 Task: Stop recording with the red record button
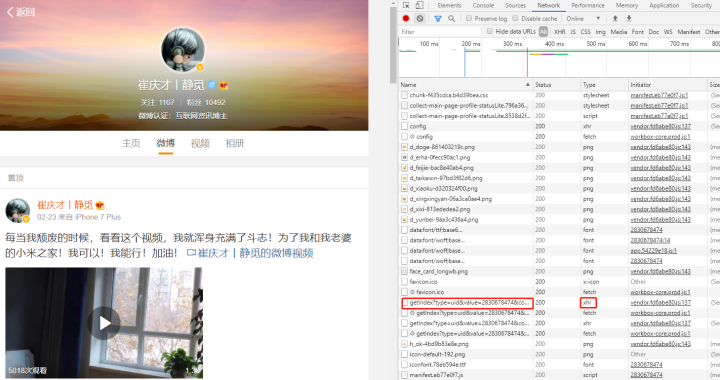[406, 18]
